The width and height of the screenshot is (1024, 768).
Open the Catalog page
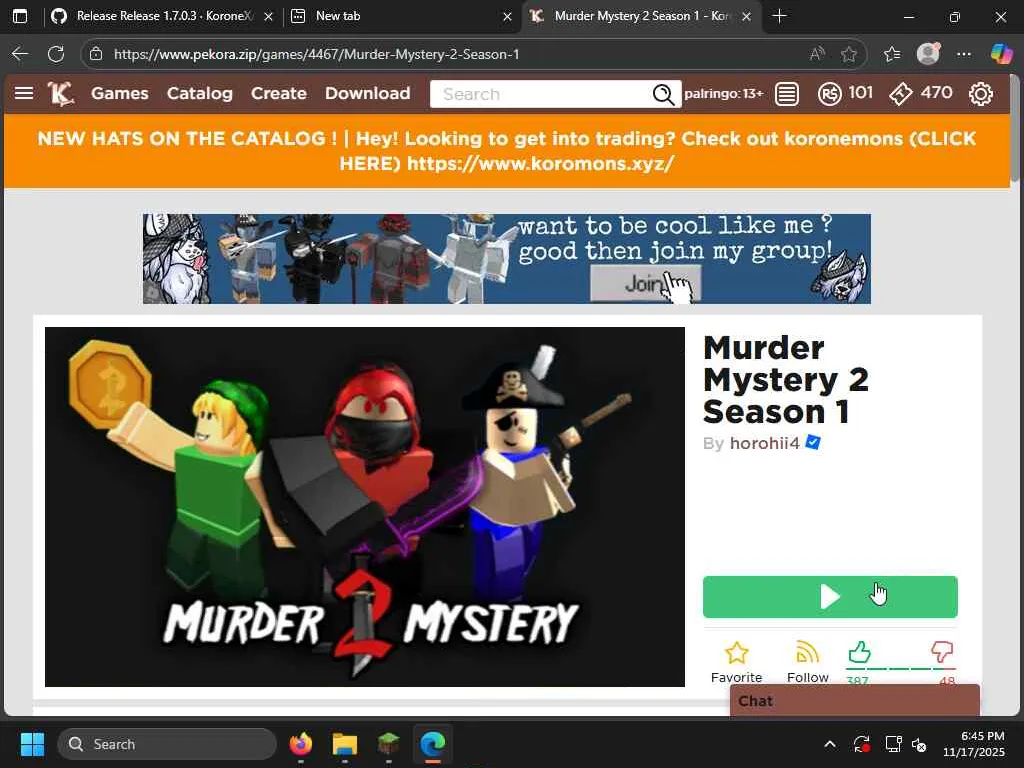[199, 93]
